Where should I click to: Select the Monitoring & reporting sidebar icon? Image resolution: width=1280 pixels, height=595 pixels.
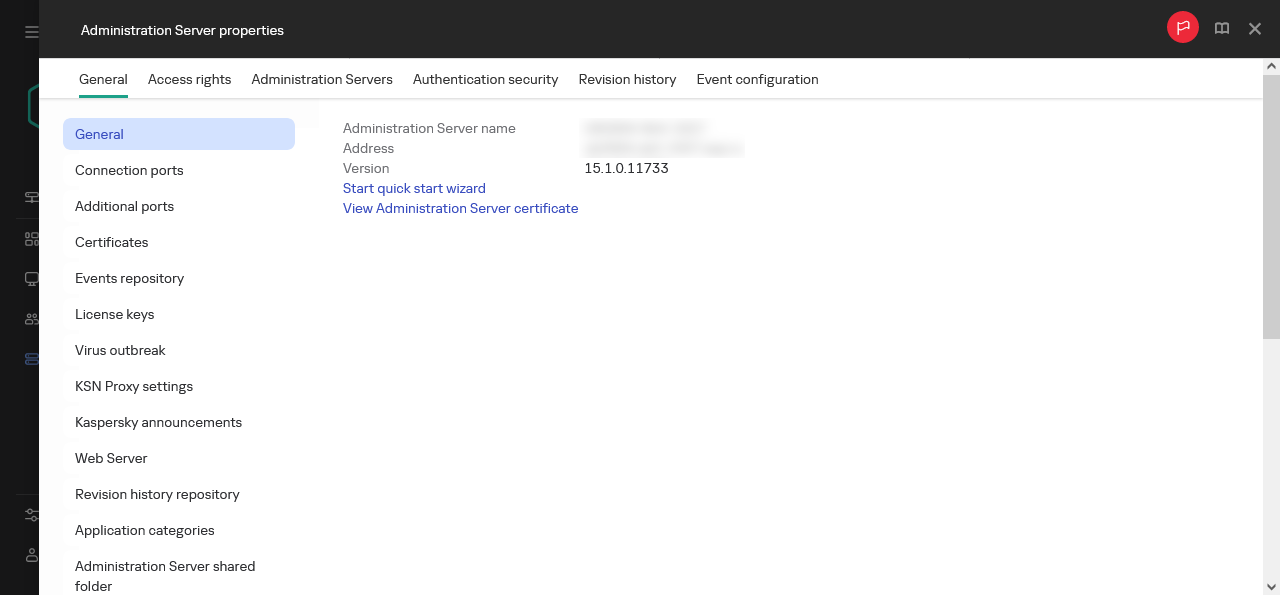[x=30, y=198]
